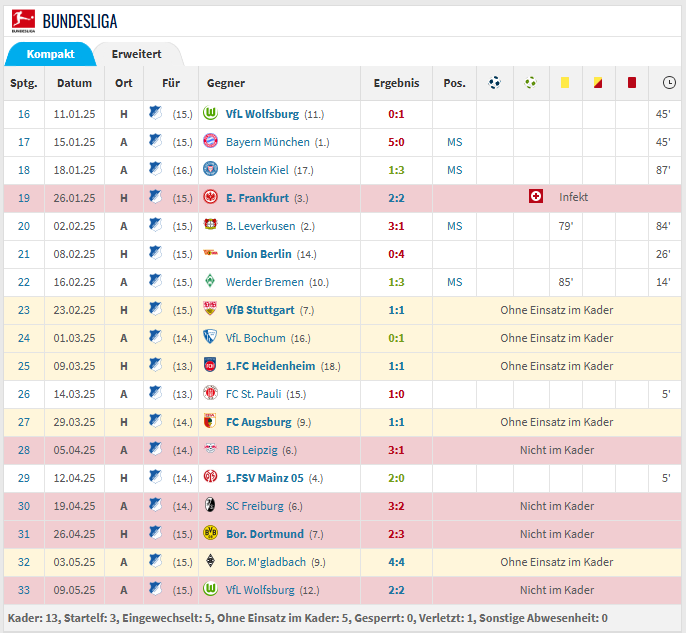Click the Bor. Dortmund club crest

pyautogui.click(x=210, y=533)
